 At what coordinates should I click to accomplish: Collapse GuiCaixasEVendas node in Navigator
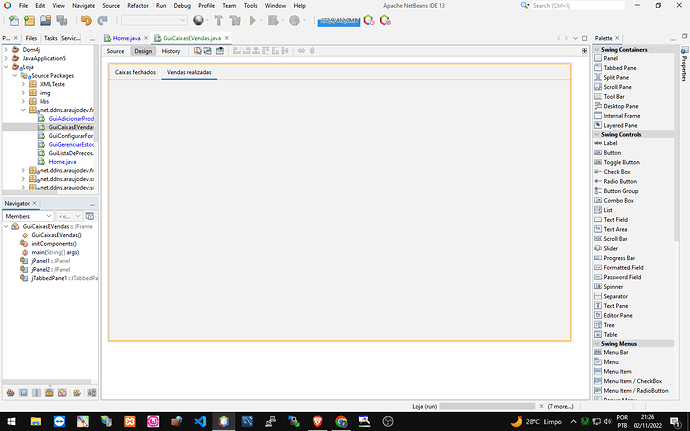[6, 226]
